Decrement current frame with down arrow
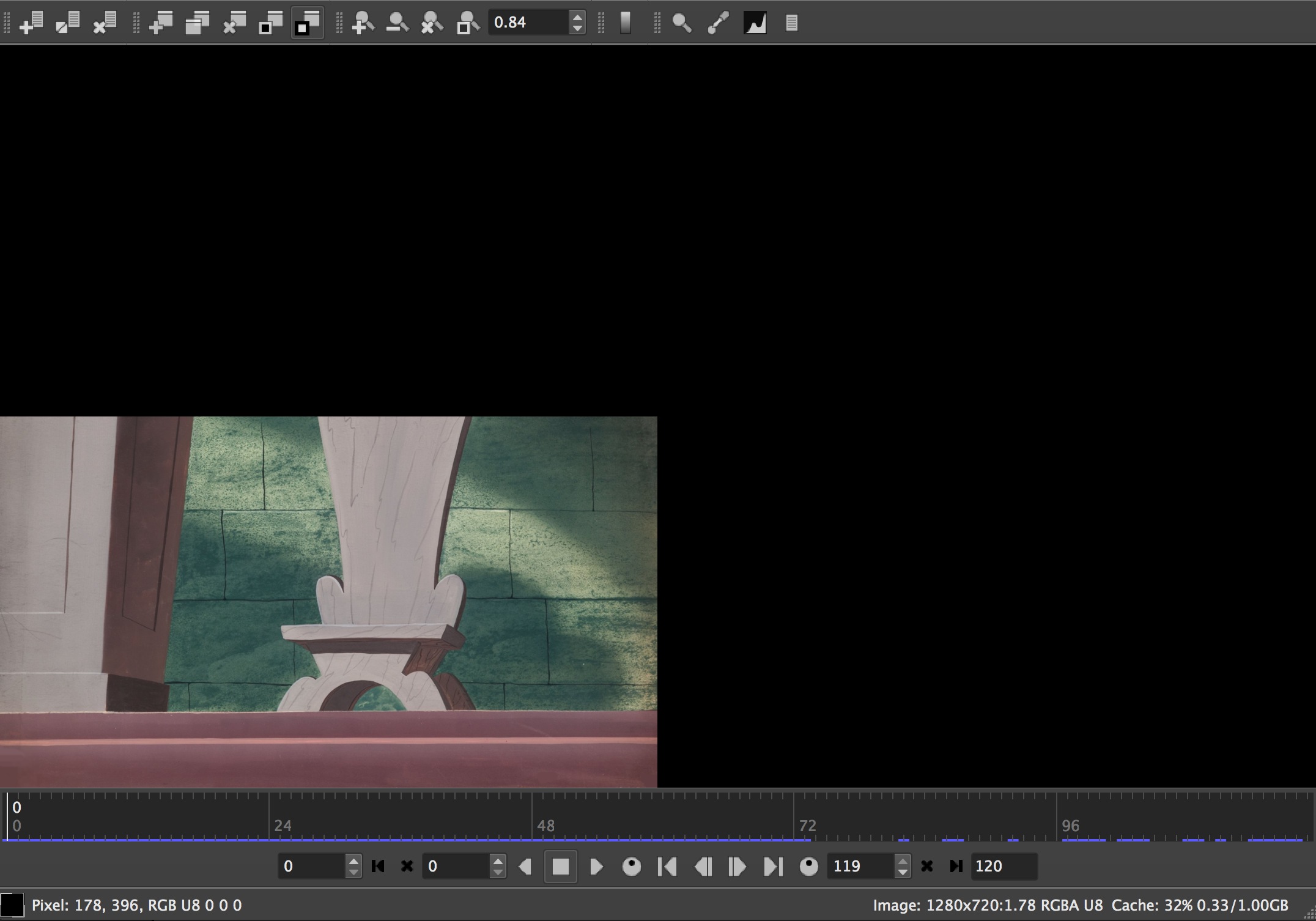The height and width of the screenshot is (921, 1316). [x=353, y=872]
